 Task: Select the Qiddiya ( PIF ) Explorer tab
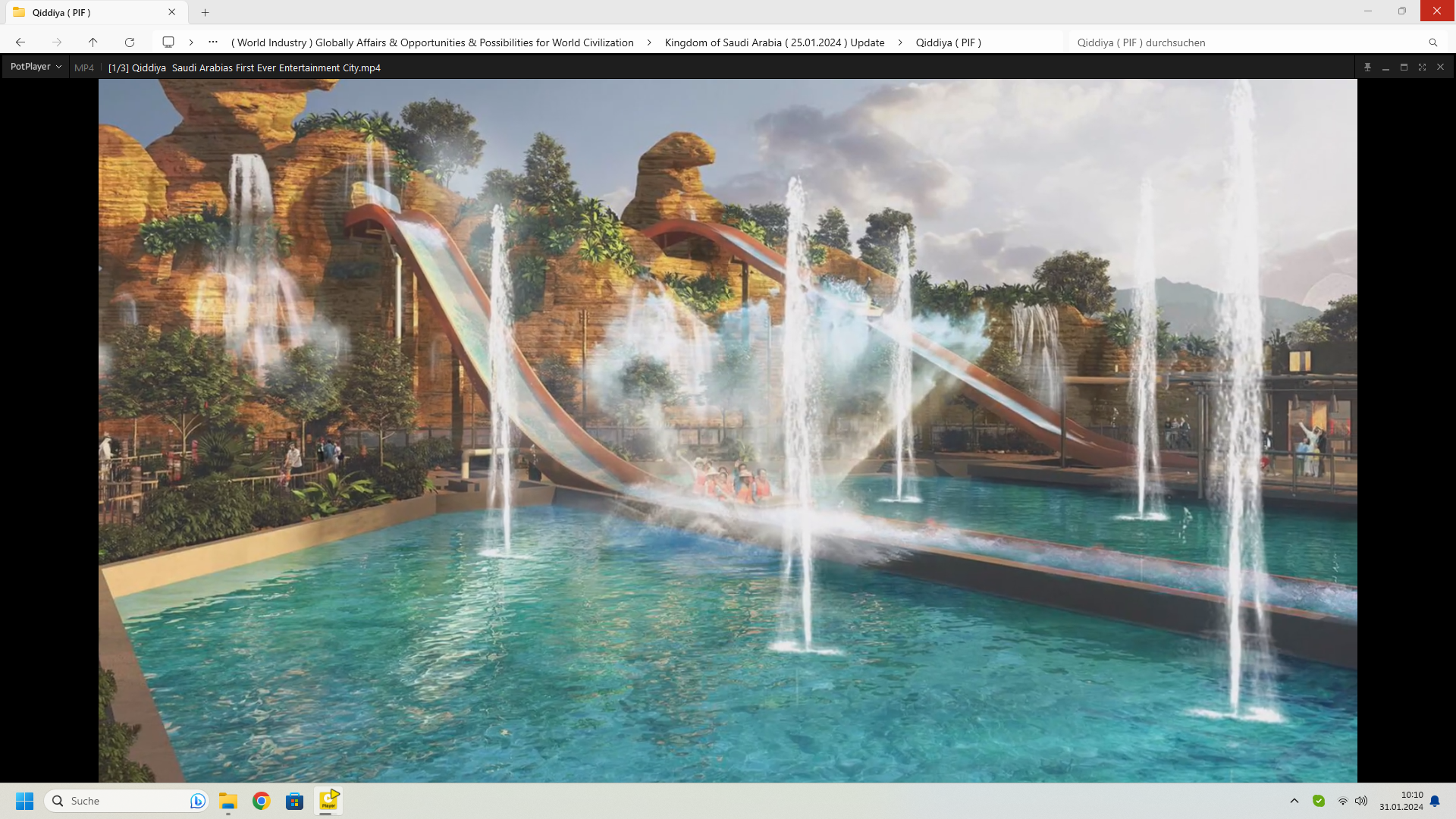tap(95, 12)
